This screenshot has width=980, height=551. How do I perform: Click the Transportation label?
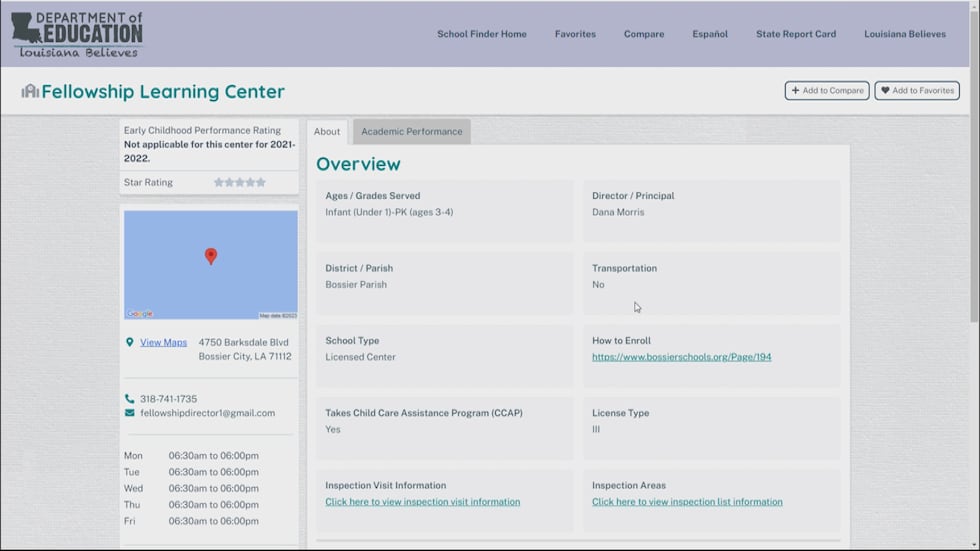tap(624, 268)
